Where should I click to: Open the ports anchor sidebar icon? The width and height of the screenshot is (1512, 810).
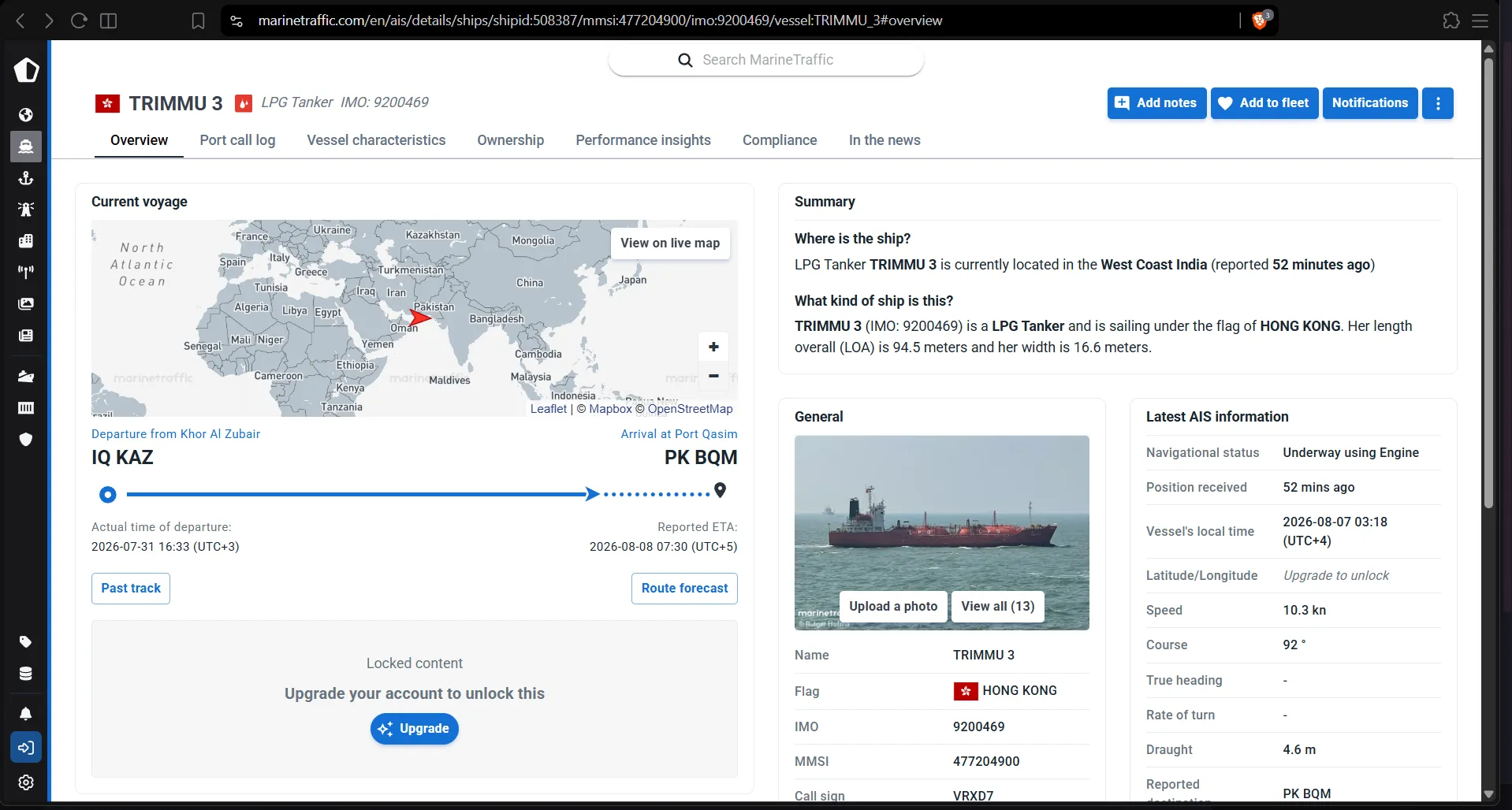(x=26, y=178)
